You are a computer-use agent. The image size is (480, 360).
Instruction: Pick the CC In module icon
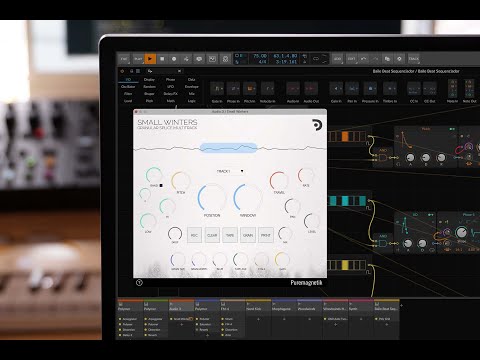[414, 89]
